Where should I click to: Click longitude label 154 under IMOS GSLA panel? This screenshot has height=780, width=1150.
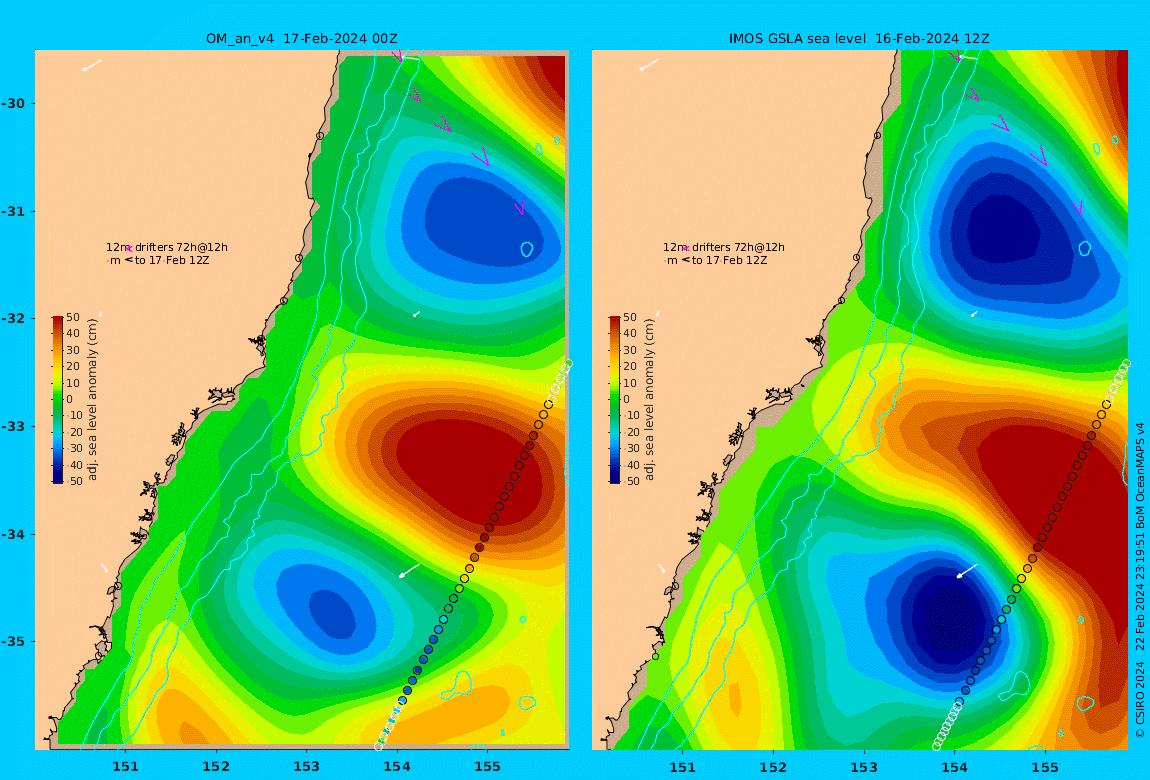point(954,767)
